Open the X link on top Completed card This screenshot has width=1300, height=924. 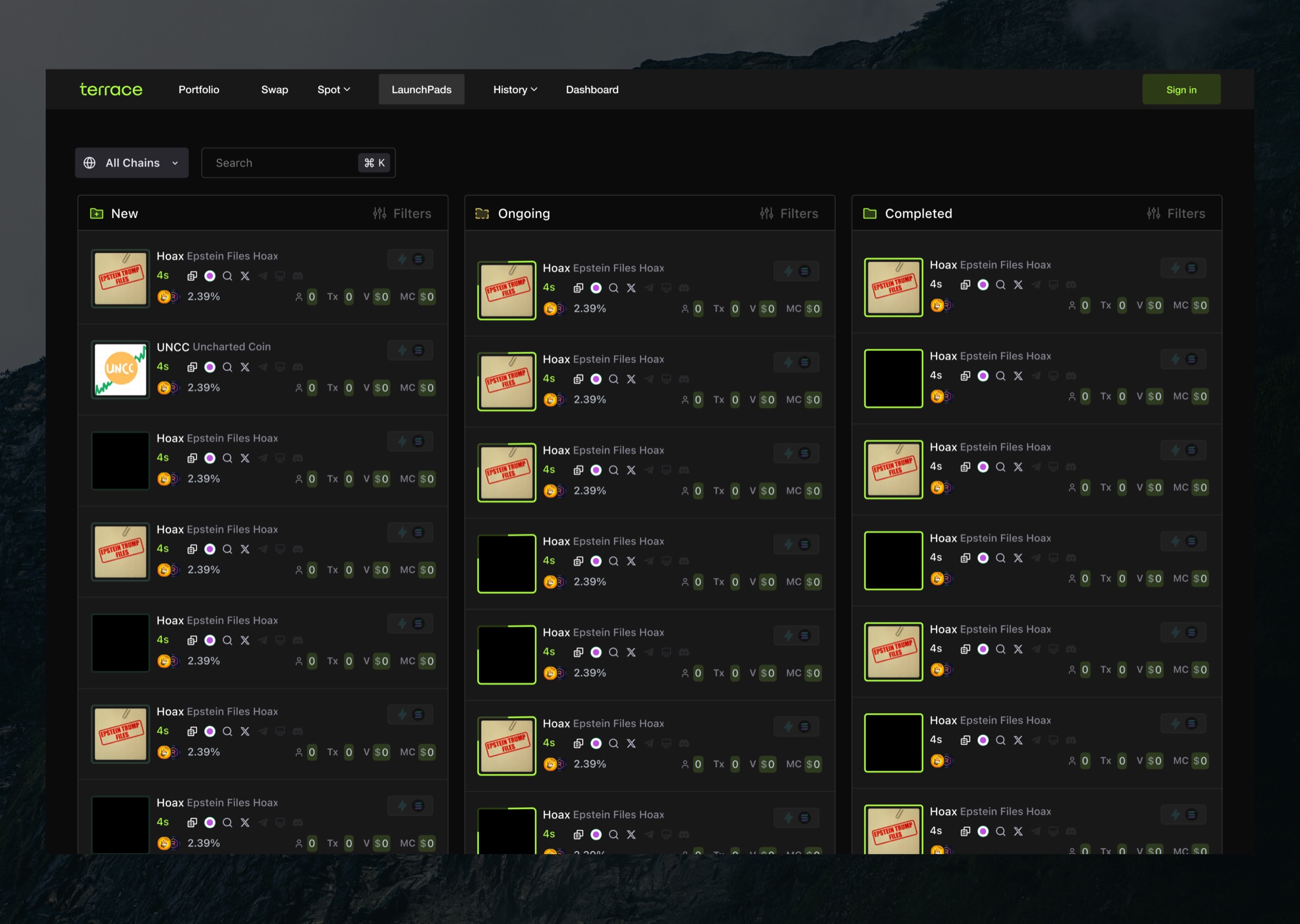[1018, 284]
